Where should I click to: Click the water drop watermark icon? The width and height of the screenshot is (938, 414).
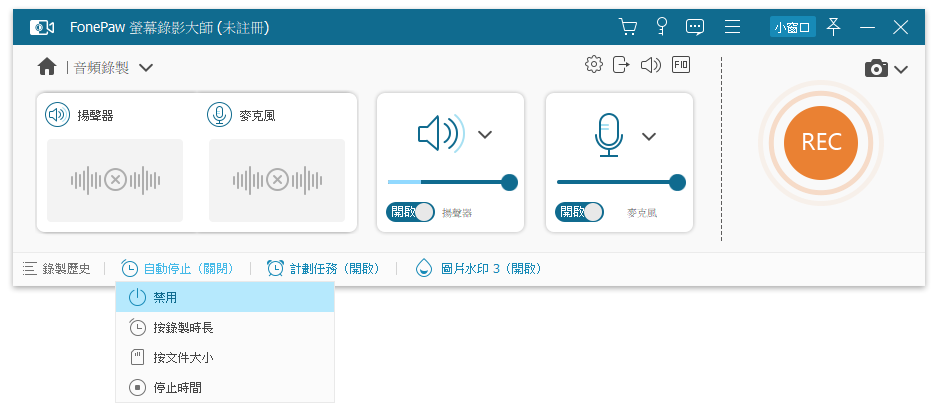click(424, 268)
